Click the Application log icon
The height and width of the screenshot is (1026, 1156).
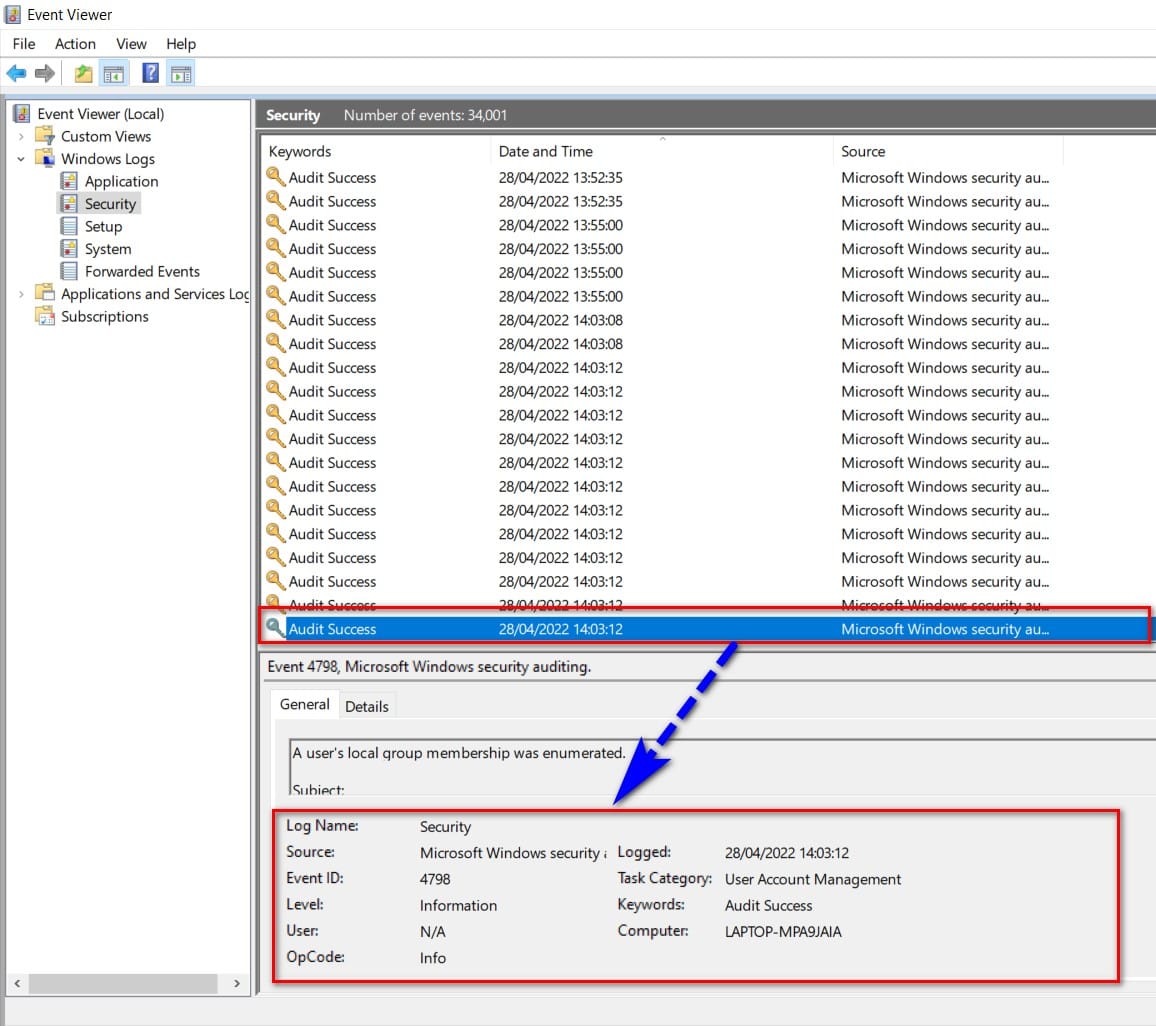pos(69,181)
